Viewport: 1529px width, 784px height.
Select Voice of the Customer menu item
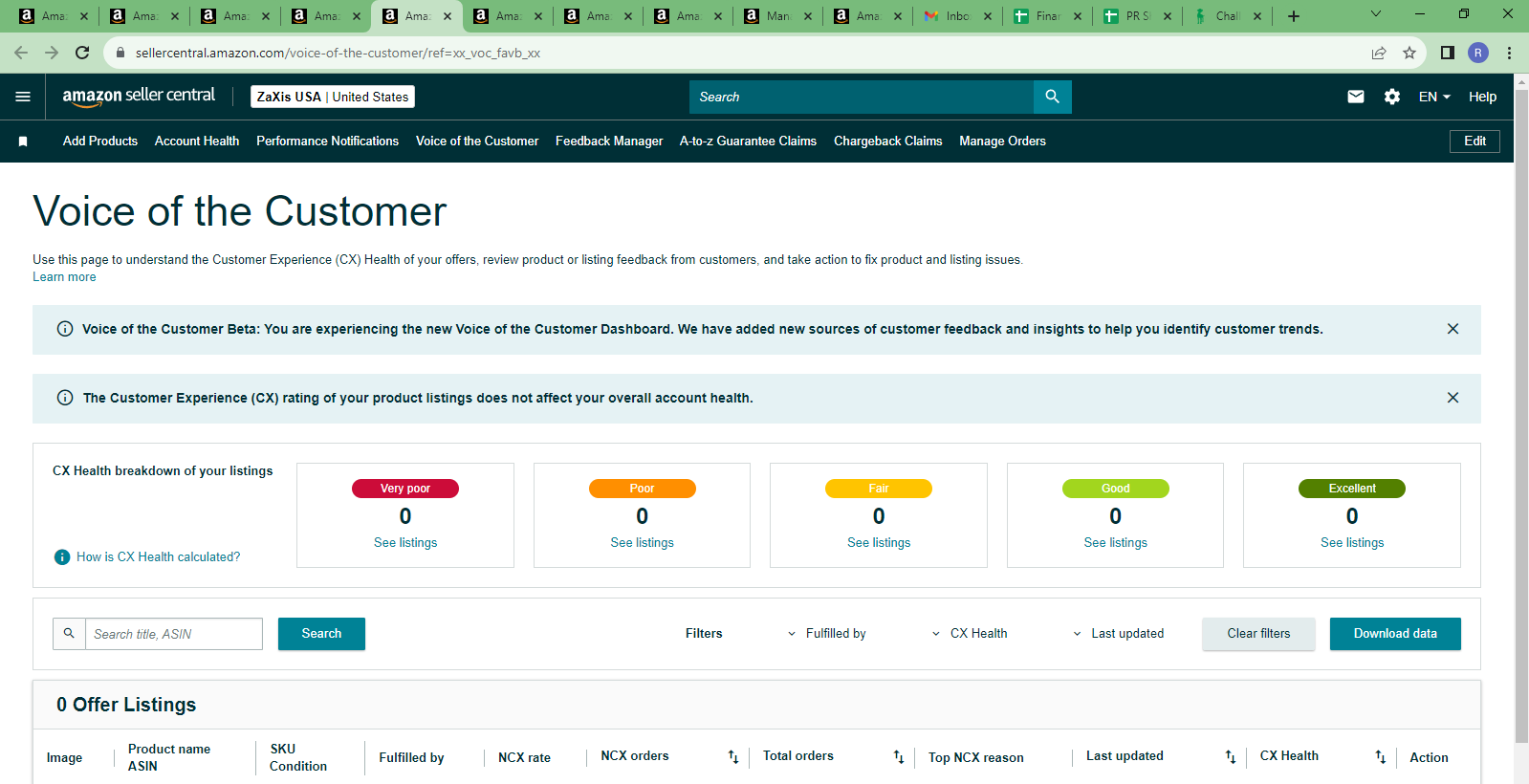tap(477, 142)
